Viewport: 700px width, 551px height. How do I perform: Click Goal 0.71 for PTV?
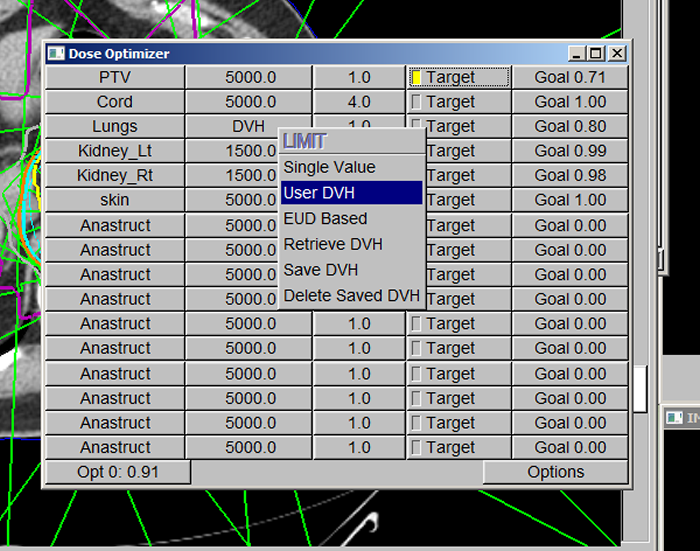click(570, 77)
